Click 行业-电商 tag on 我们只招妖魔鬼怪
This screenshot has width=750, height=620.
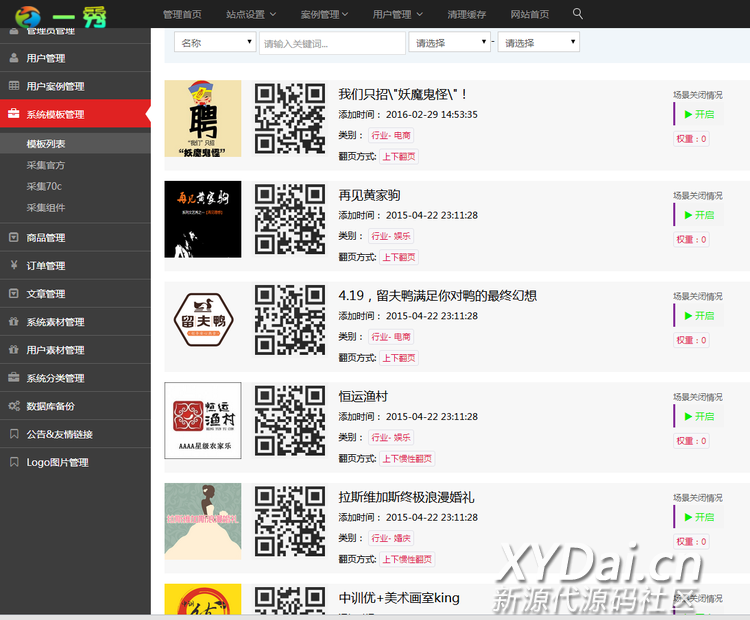pyautogui.click(x=391, y=135)
